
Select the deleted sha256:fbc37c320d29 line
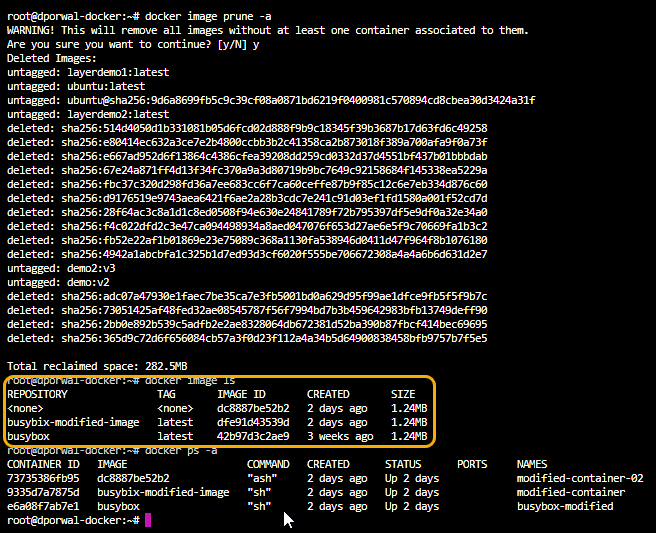[247, 184]
